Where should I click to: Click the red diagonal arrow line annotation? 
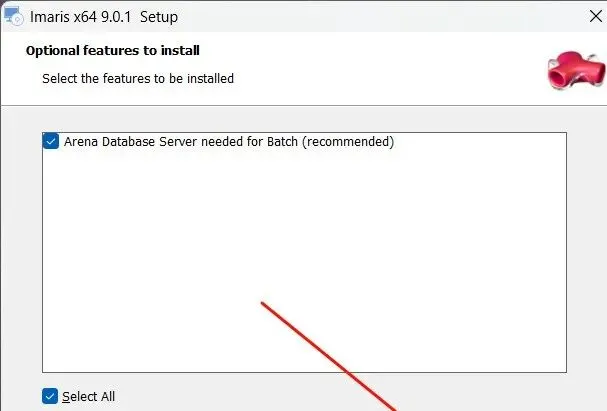click(329, 356)
